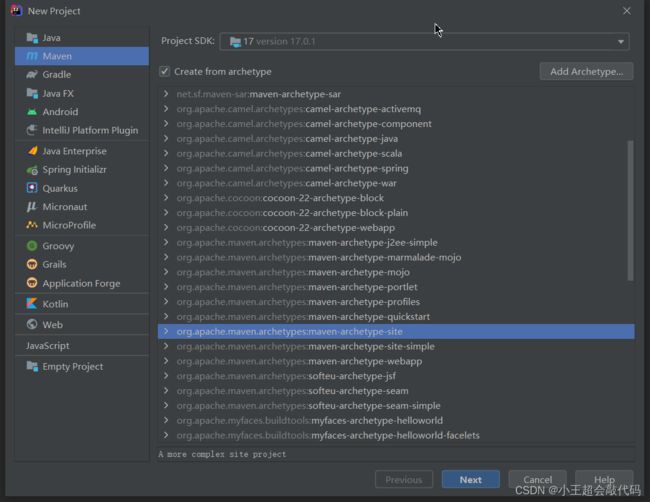Select myfaces-archetype-helloworld row
Image resolution: width=650 pixels, height=502 pixels.
click(x=396, y=420)
